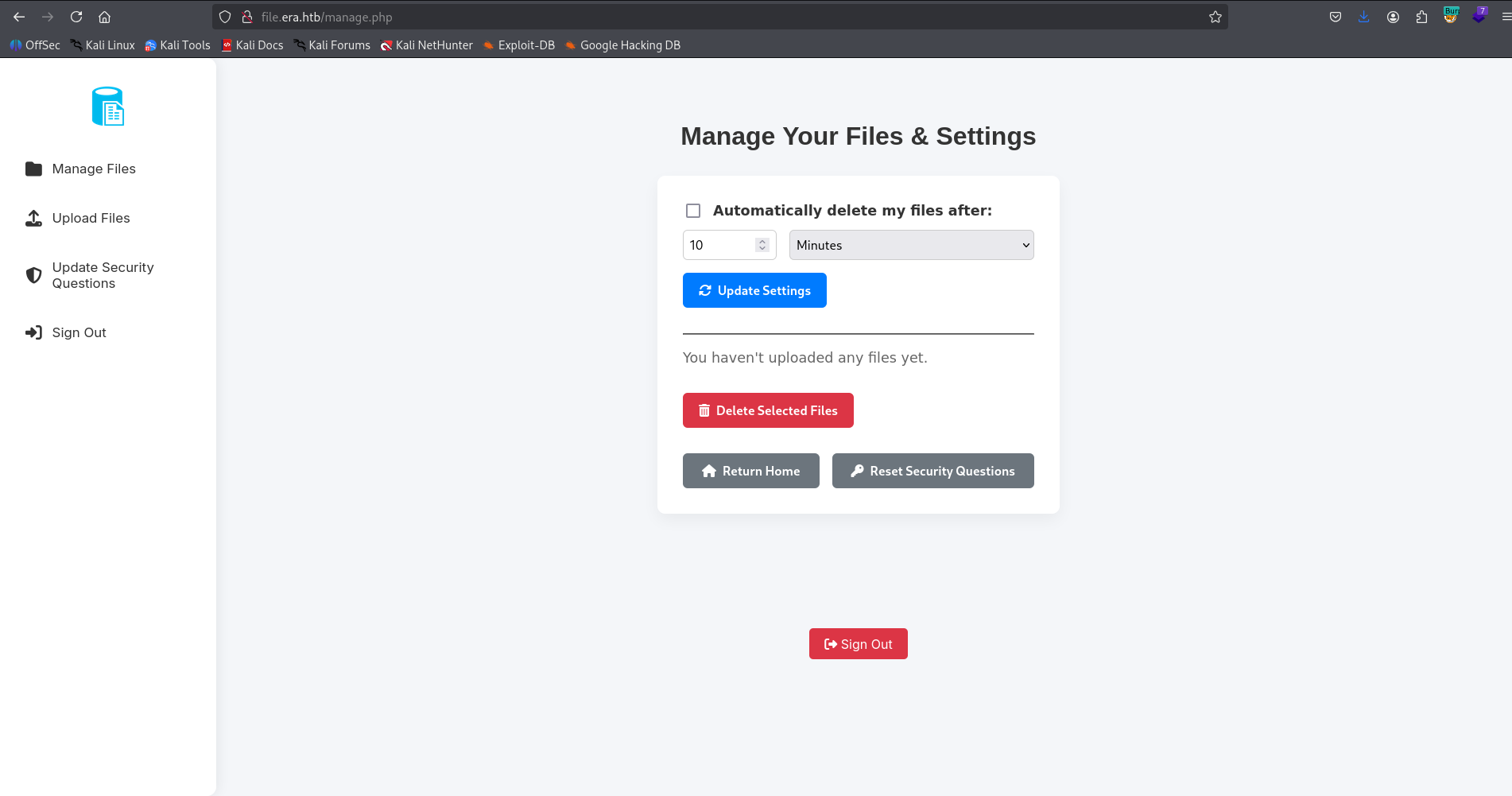Open the Kali Tools bookmark
Image resolution: width=1512 pixels, height=796 pixels.
177,45
